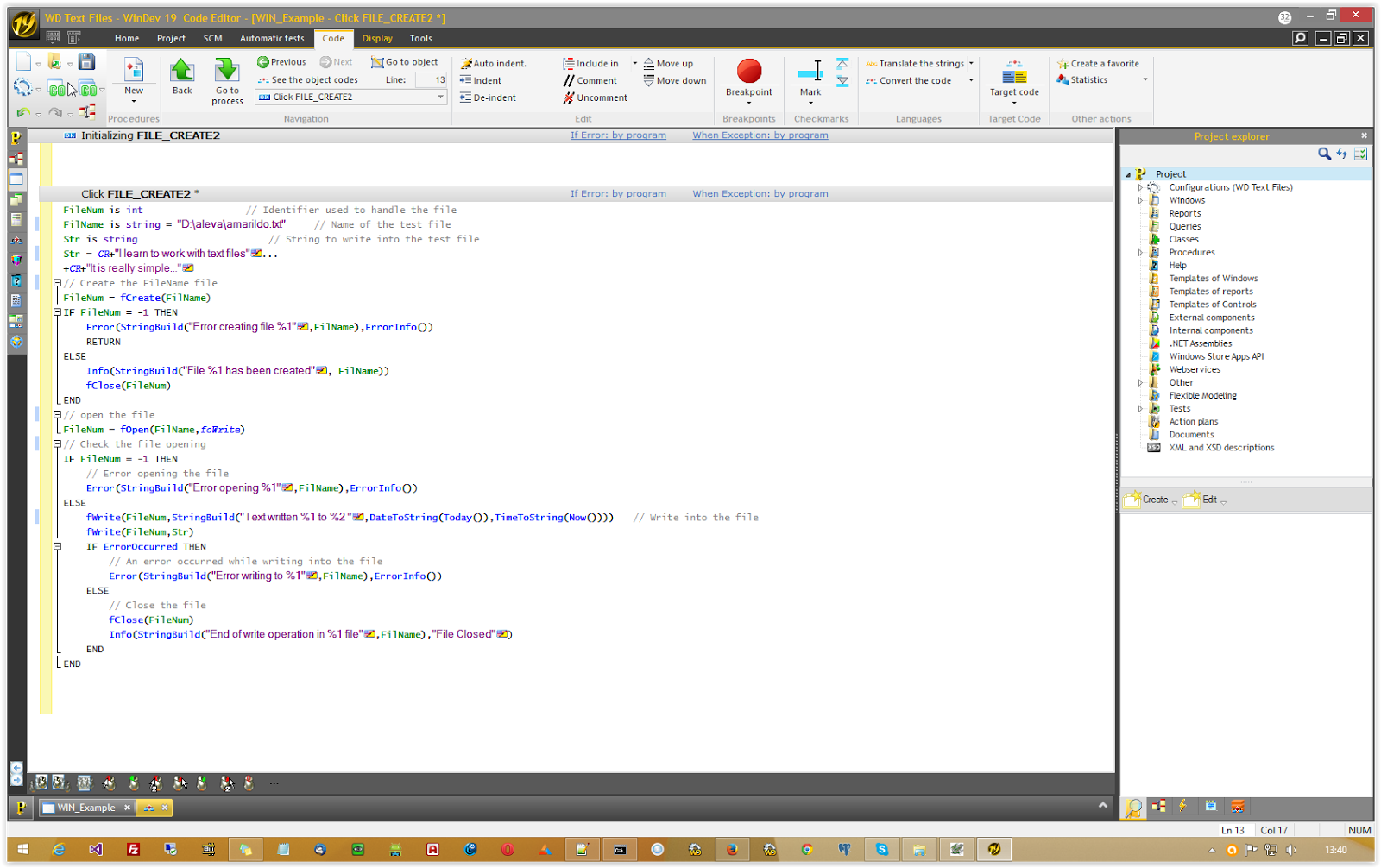Click the Project explorer search magnifier icon
Viewport: 1381px width, 868px height.
(x=1324, y=154)
